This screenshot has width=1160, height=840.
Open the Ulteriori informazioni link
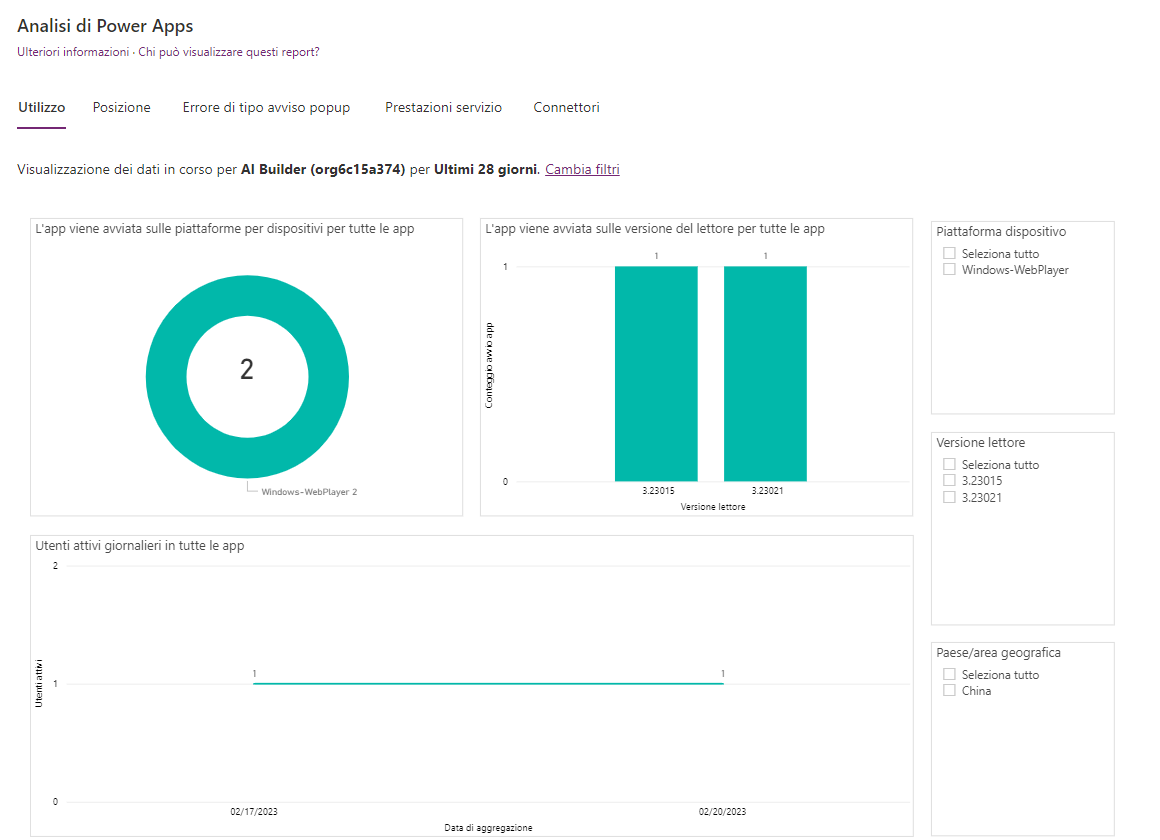click(73, 52)
